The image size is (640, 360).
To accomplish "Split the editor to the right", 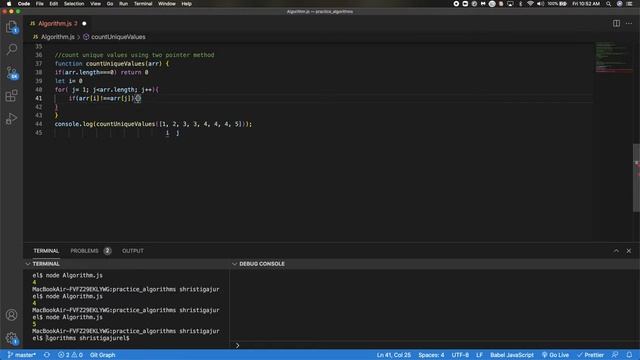I will pos(616,23).
